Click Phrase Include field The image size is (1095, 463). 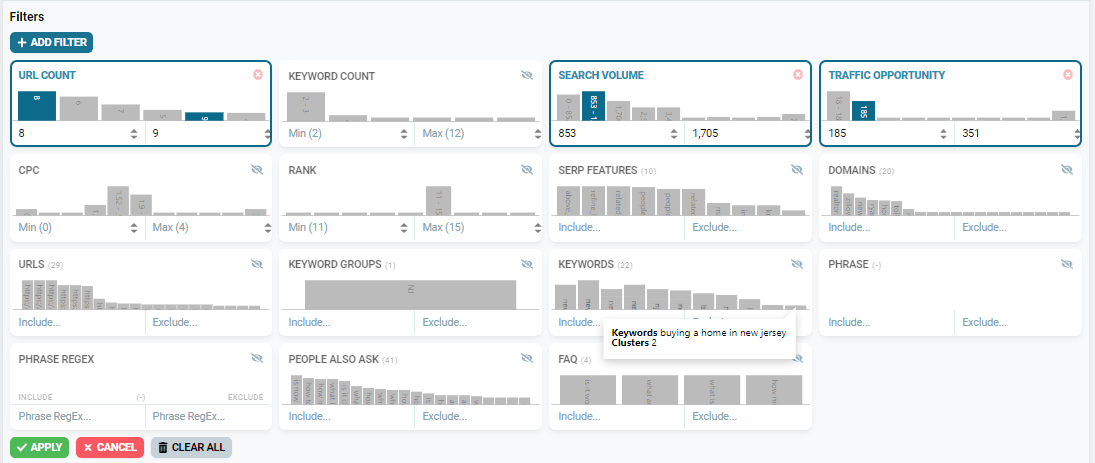[x=886, y=322]
